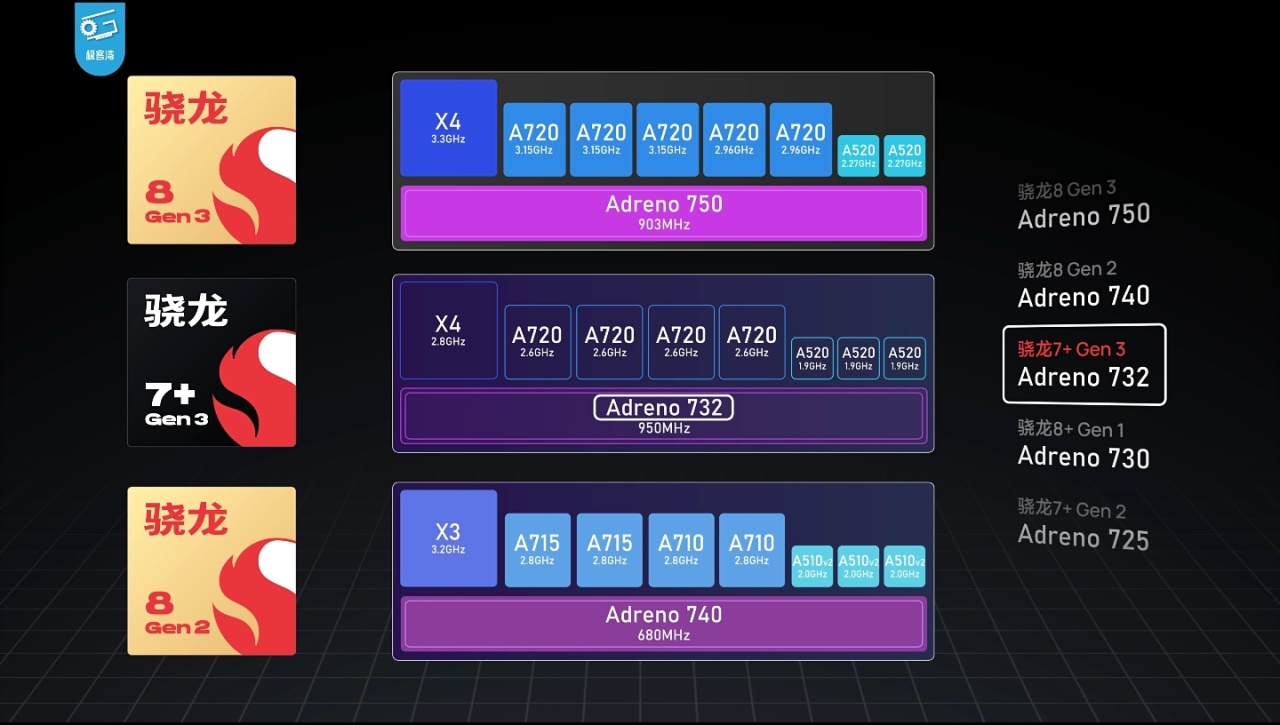Click the 骁龙8+ Gen 1 Adreno 730 list entry
The width and height of the screenshot is (1280, 725).
click(1084, 445)
